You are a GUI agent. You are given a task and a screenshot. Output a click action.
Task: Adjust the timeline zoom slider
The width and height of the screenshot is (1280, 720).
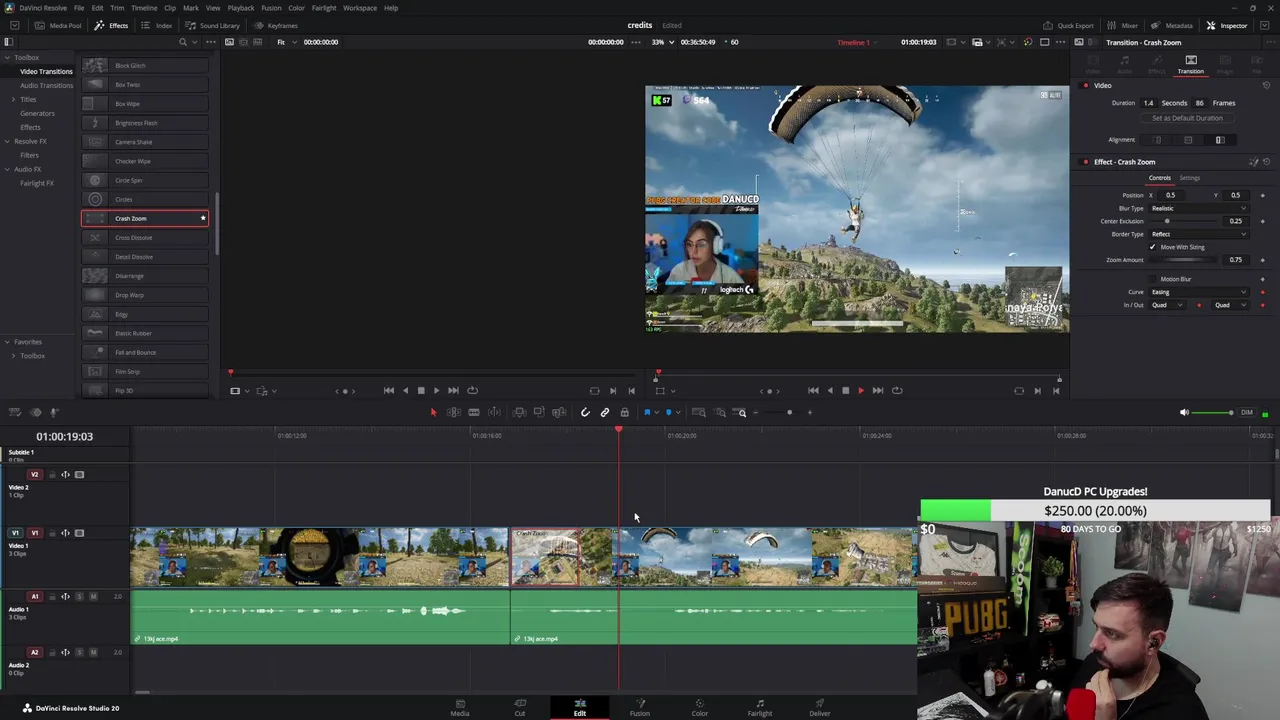789,412
